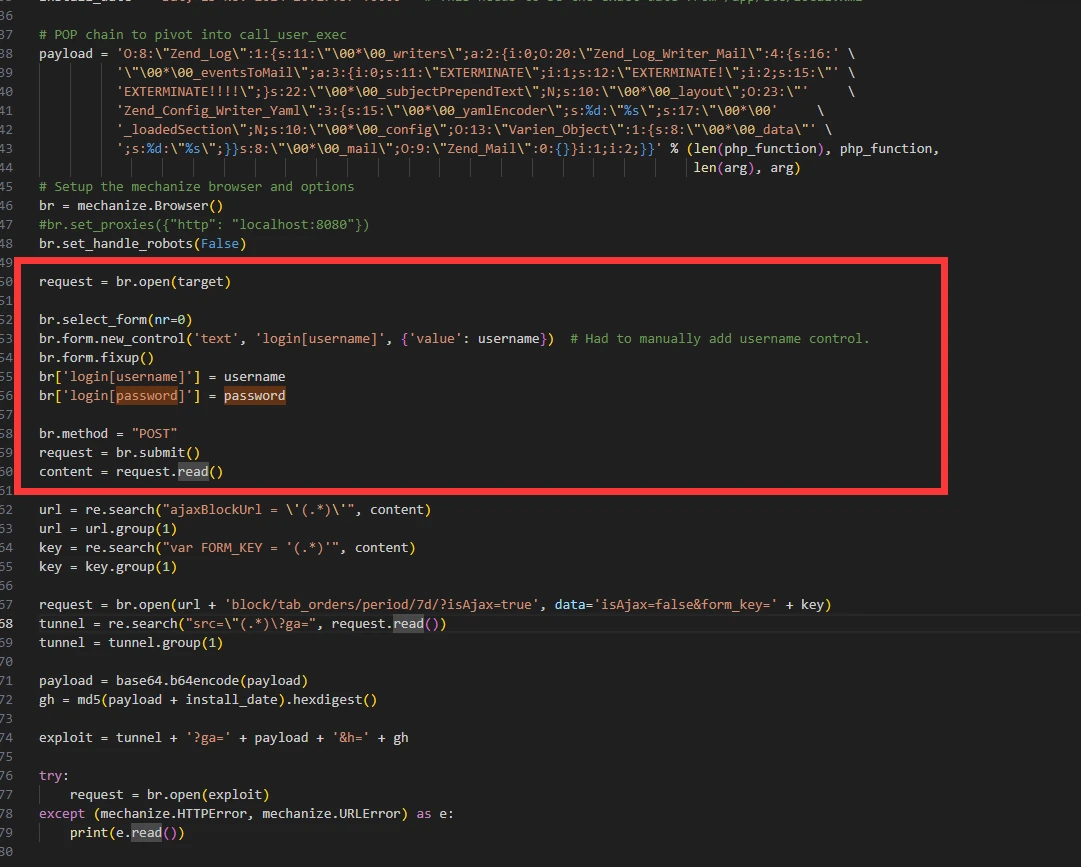Click comment '# Setup the mechanize browser and options'

coord(196,187)
